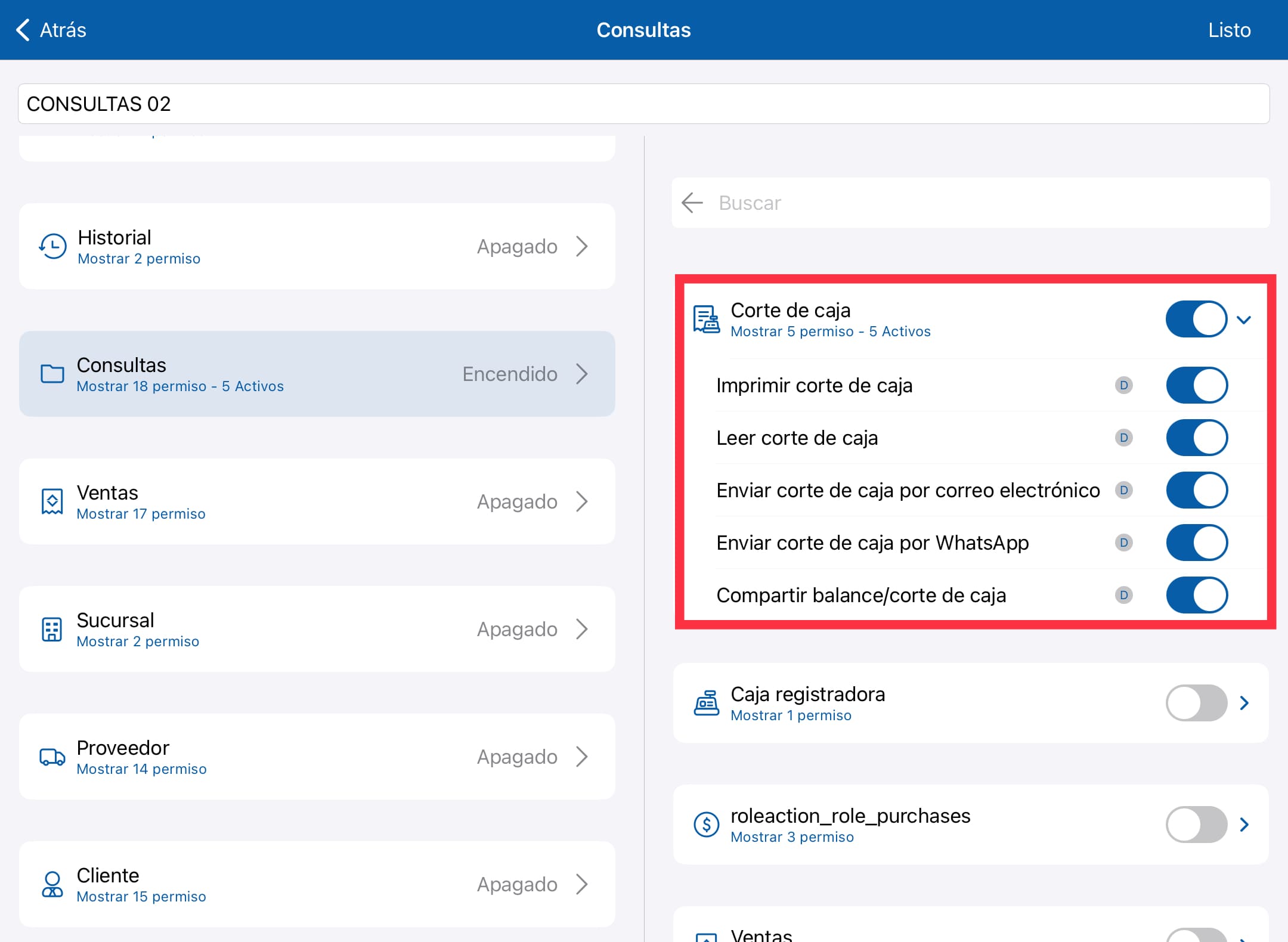The width and height of the screenshot is (1288, 942).
Task: Tap the roleaction_role_purchases dollar icon
Action: tap(707, 825)
